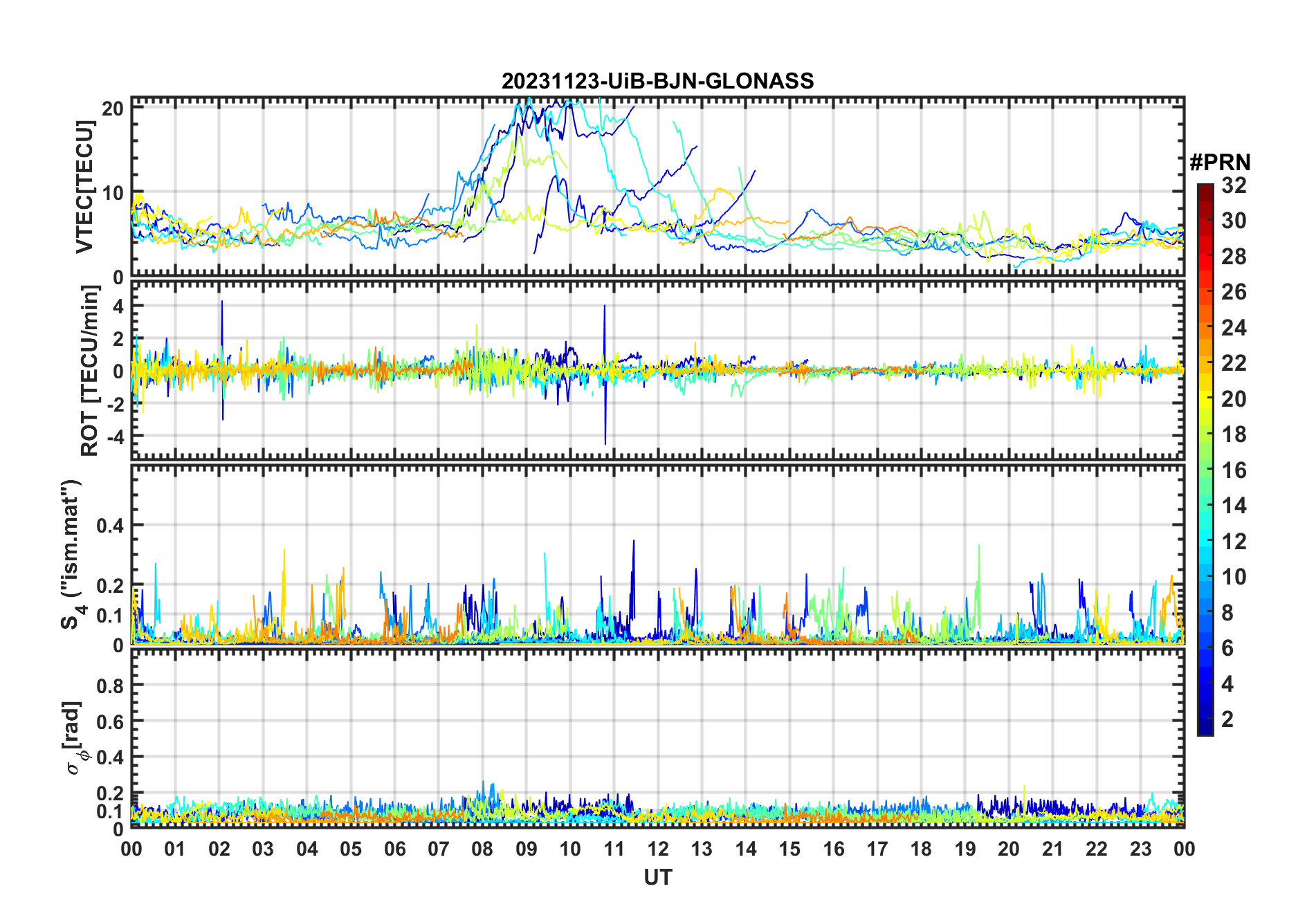Click x-axis tick label 13
The width and height of the screenshot is (1316, 920).
(x=702, y=849)
